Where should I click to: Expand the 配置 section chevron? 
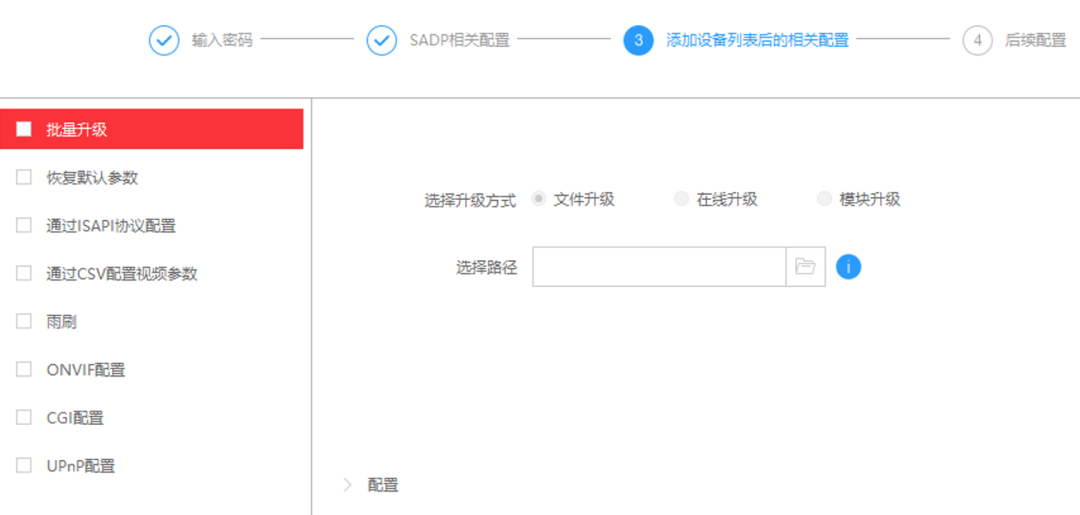[347, 485]
